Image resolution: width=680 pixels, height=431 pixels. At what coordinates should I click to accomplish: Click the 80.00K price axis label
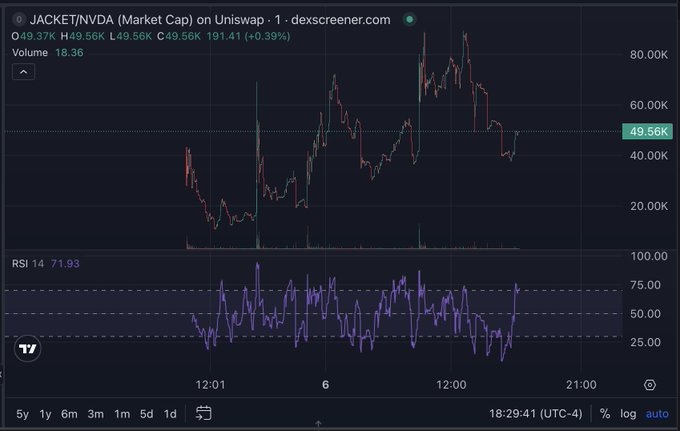pyautogui.click(x=649, y=55)
